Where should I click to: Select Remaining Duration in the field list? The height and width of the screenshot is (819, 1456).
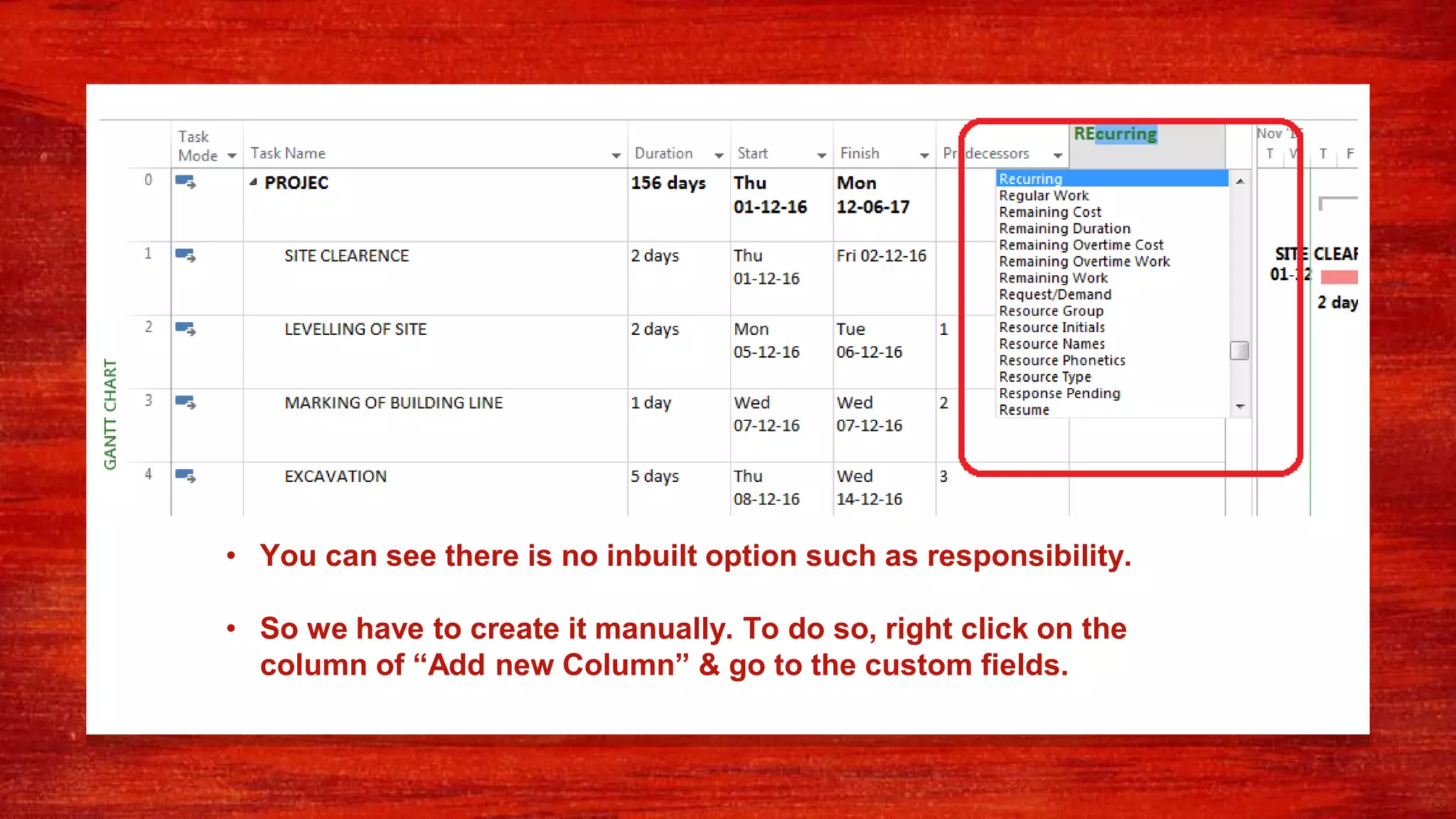coord(1112,228)
